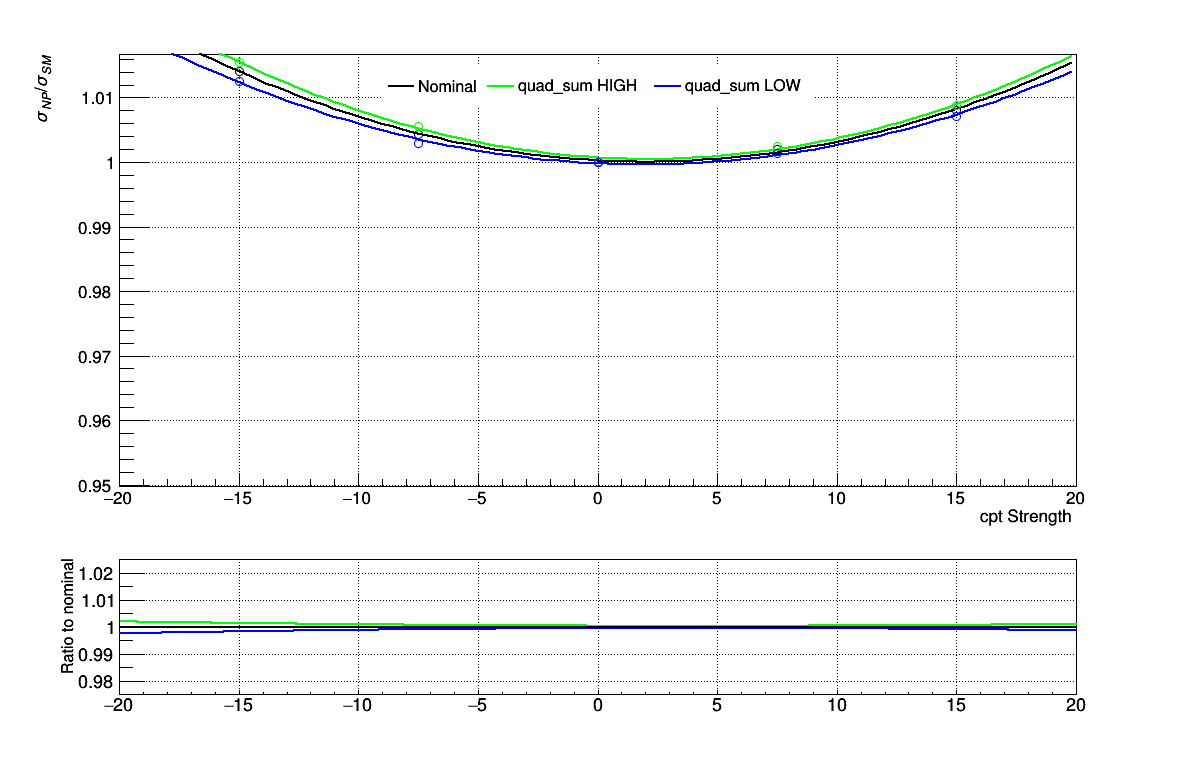Screen dimensions: 1196x772
Task: Click the 0.96 tick label on upper y-axis
Action: (95, 422)
